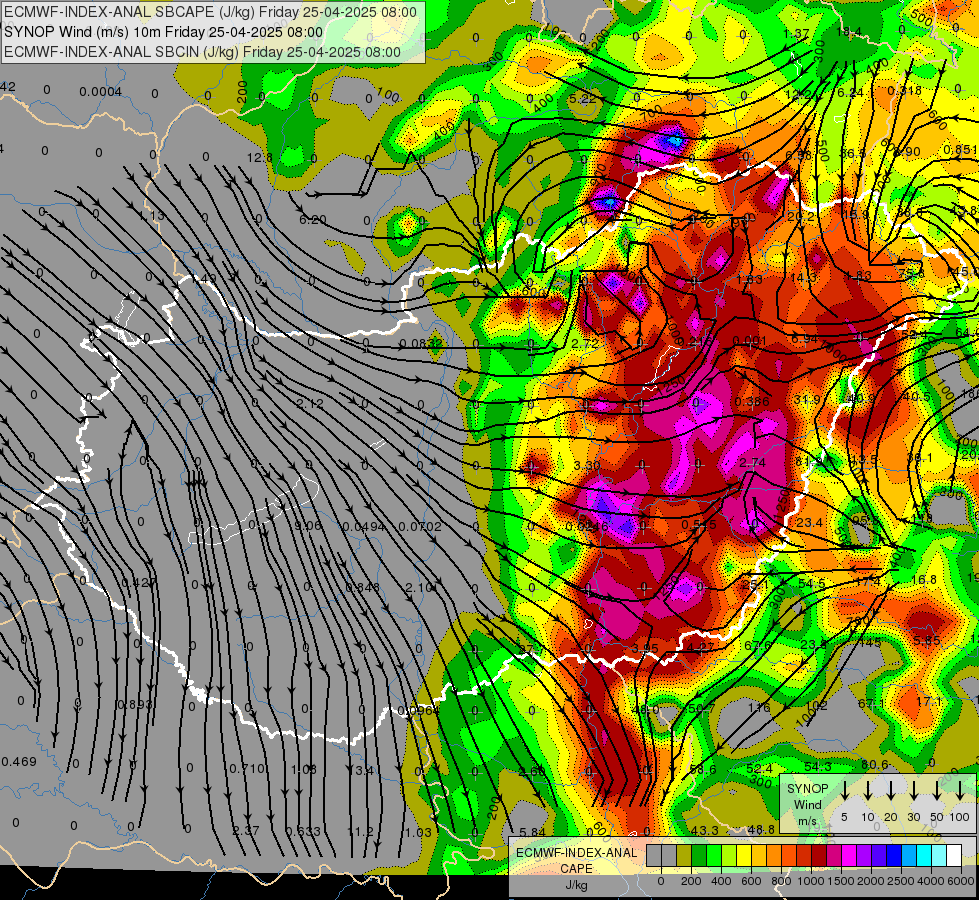Screen dimensions: 979x900
Task: Click station value 0.0004
Action: tap(101, 92)
